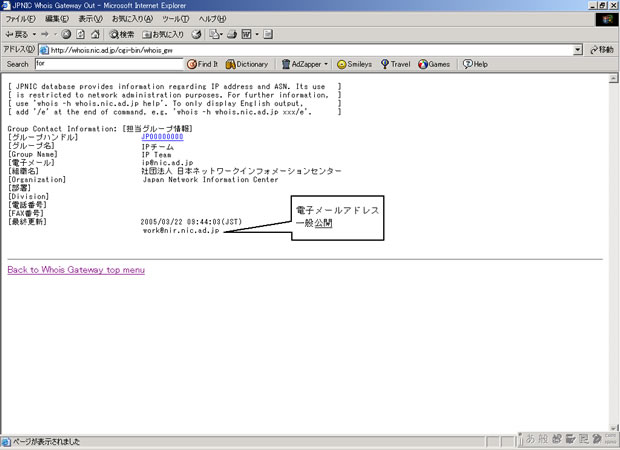Click the Refresh page icon

point(80,34)
